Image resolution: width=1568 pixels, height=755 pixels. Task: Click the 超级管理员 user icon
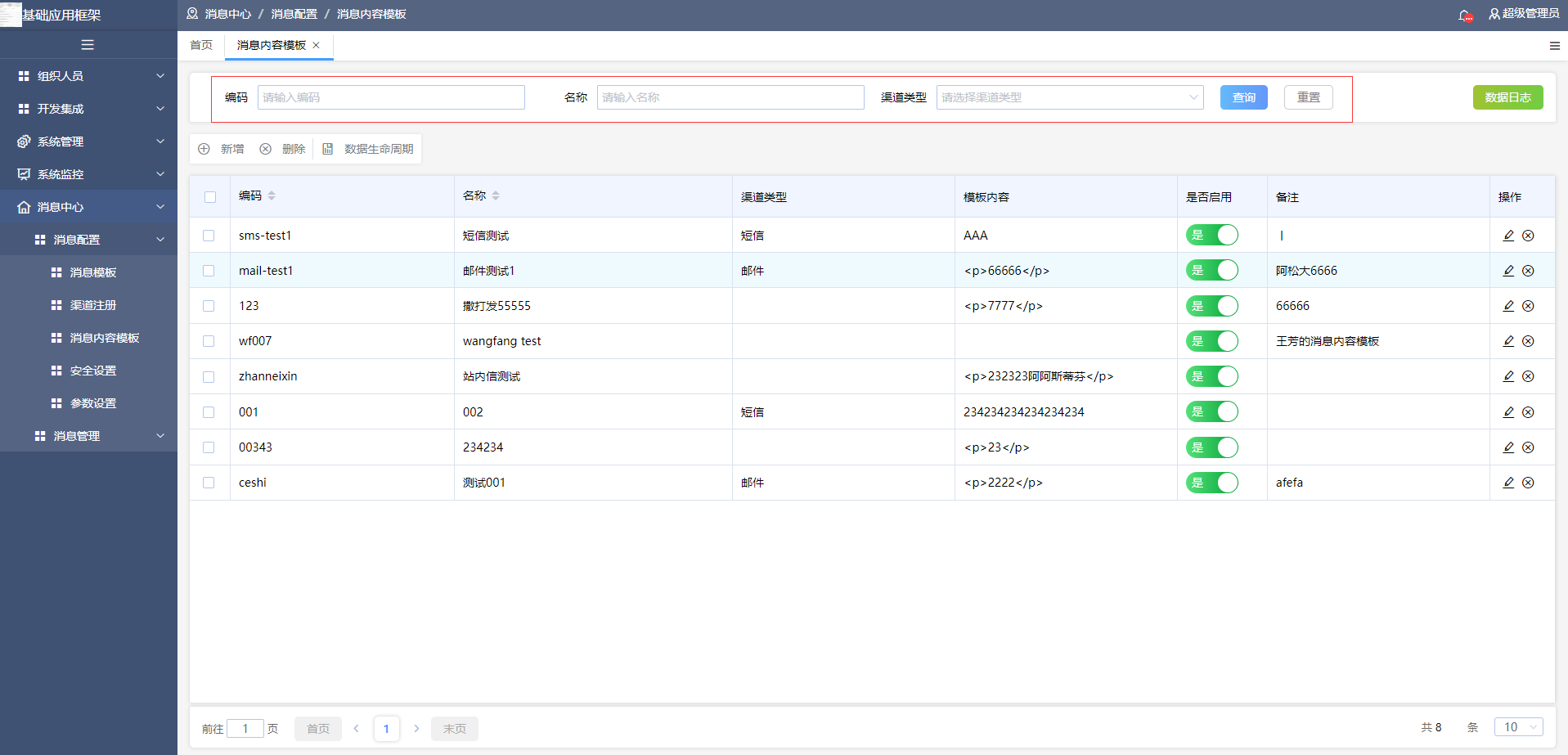1494,14
